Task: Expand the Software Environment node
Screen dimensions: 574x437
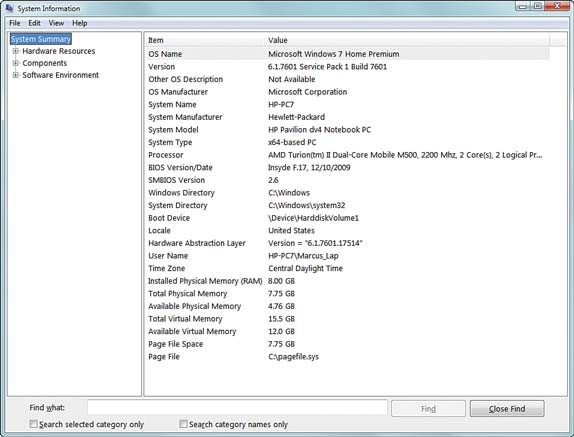Action: 16,75
